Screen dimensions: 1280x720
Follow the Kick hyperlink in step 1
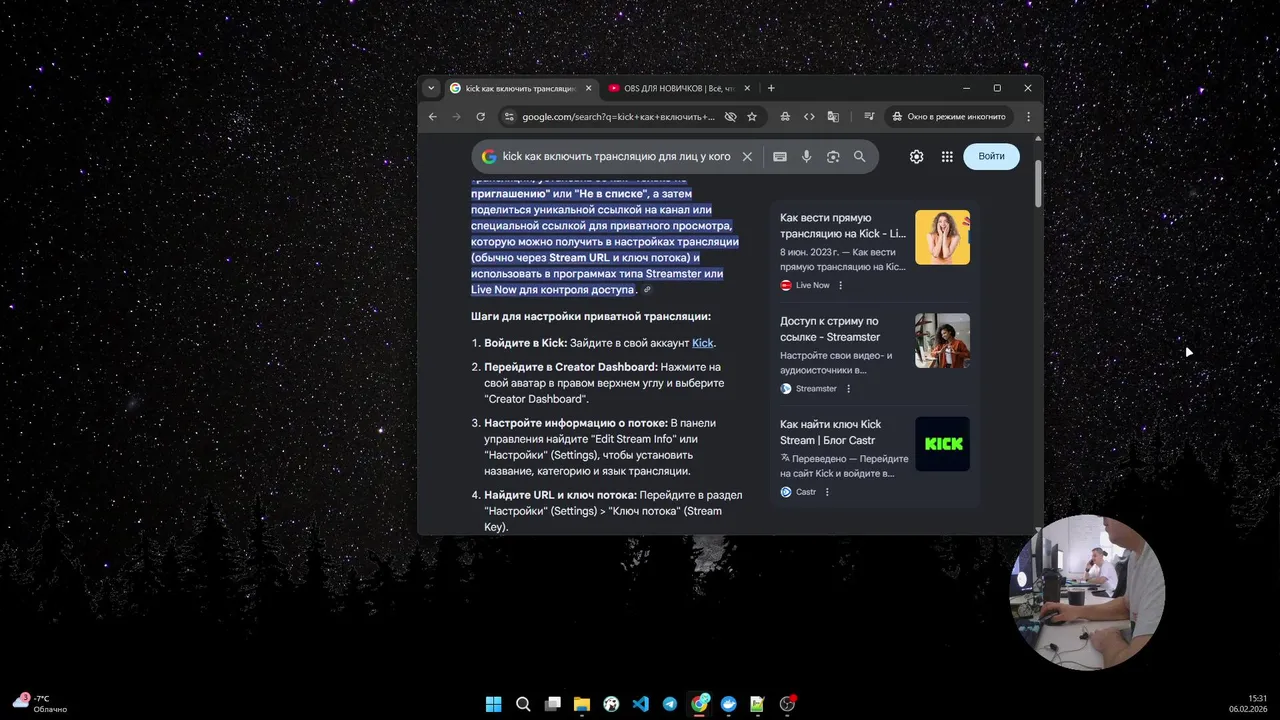point(703,343)
